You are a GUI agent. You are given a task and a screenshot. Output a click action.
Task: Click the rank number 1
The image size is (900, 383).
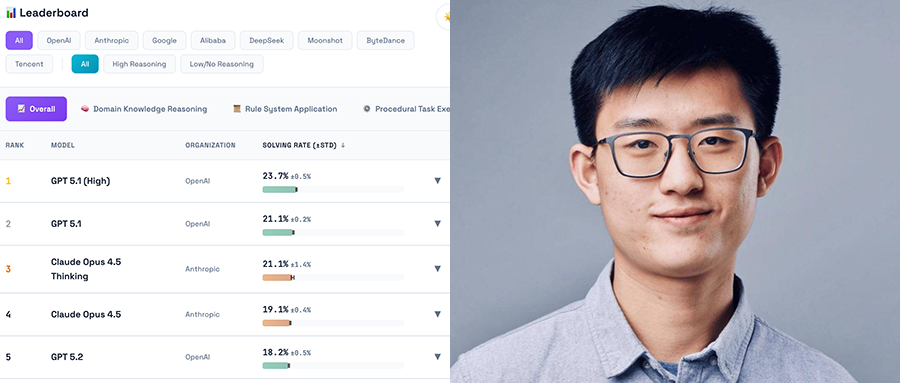tap(8, 181)
